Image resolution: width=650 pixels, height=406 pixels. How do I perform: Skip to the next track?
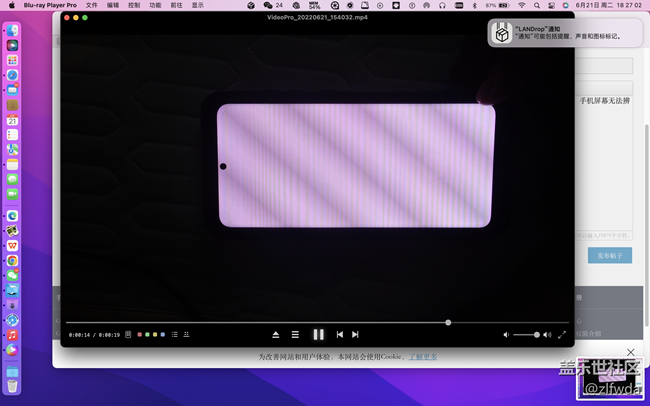click(x=355, y=335)
